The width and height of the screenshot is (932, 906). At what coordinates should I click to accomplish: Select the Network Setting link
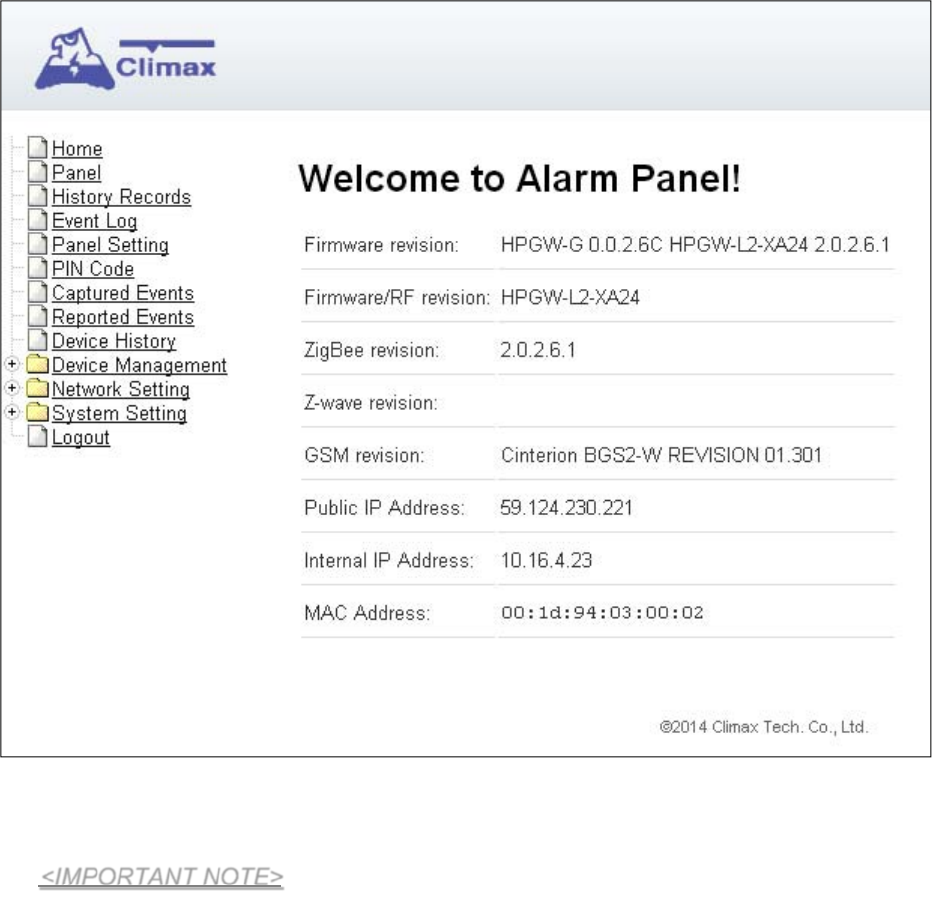tap(121, 389)
